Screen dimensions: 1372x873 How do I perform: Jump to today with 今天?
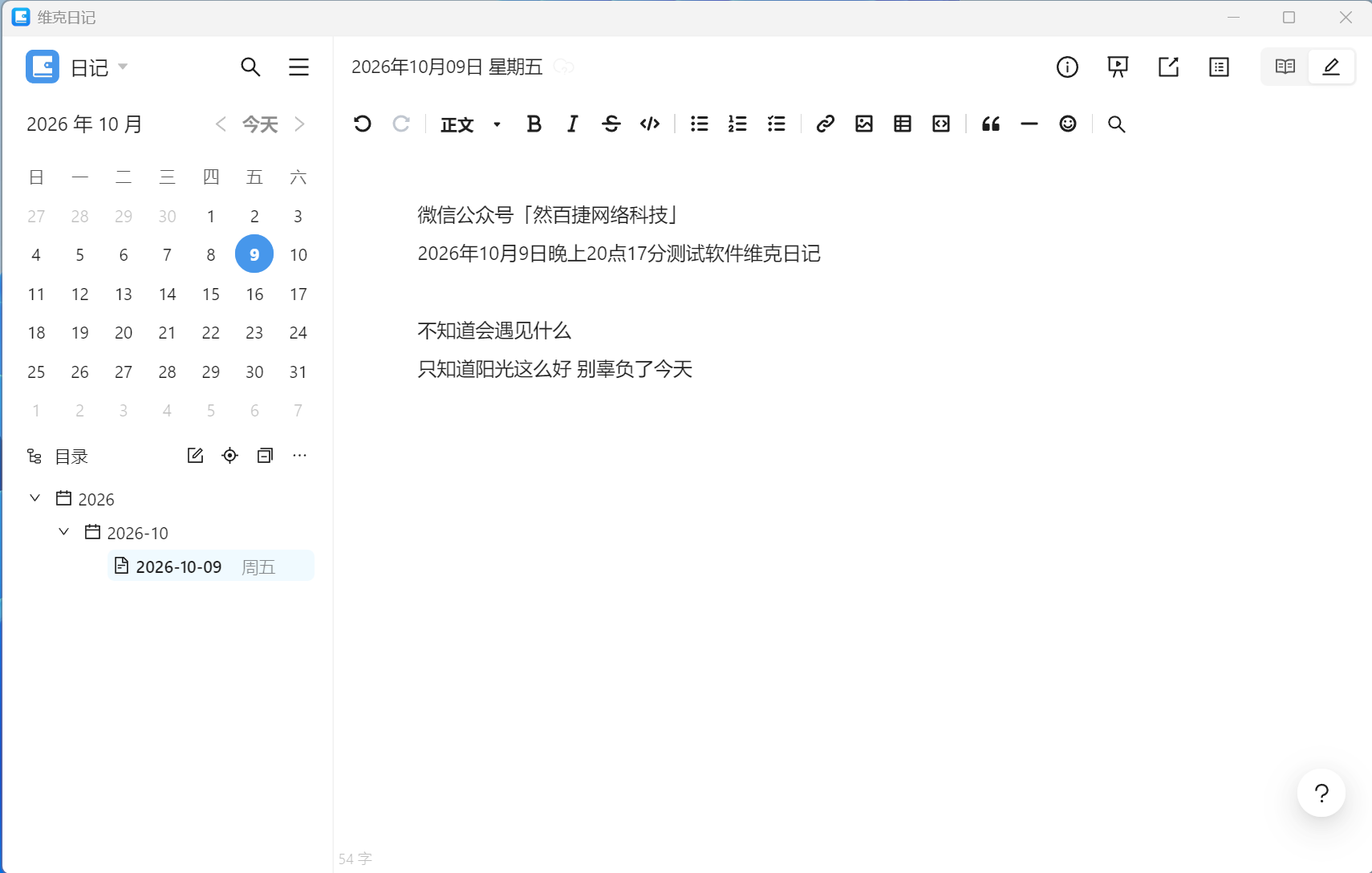point(260,124)
